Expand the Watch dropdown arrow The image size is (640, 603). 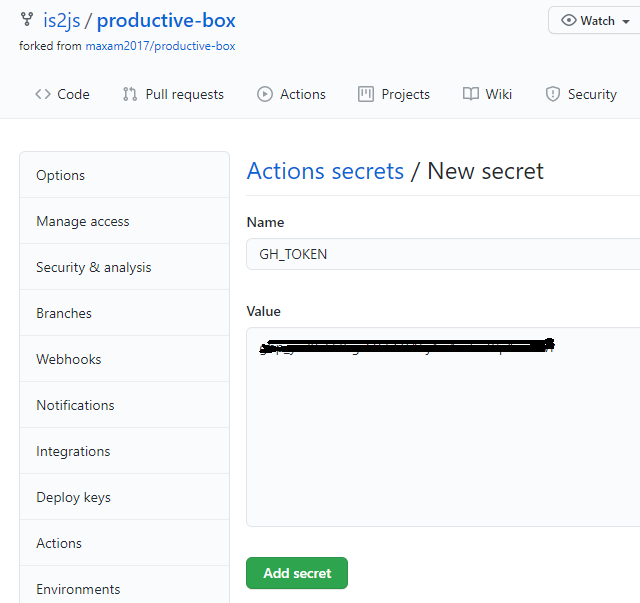point(626,22)
